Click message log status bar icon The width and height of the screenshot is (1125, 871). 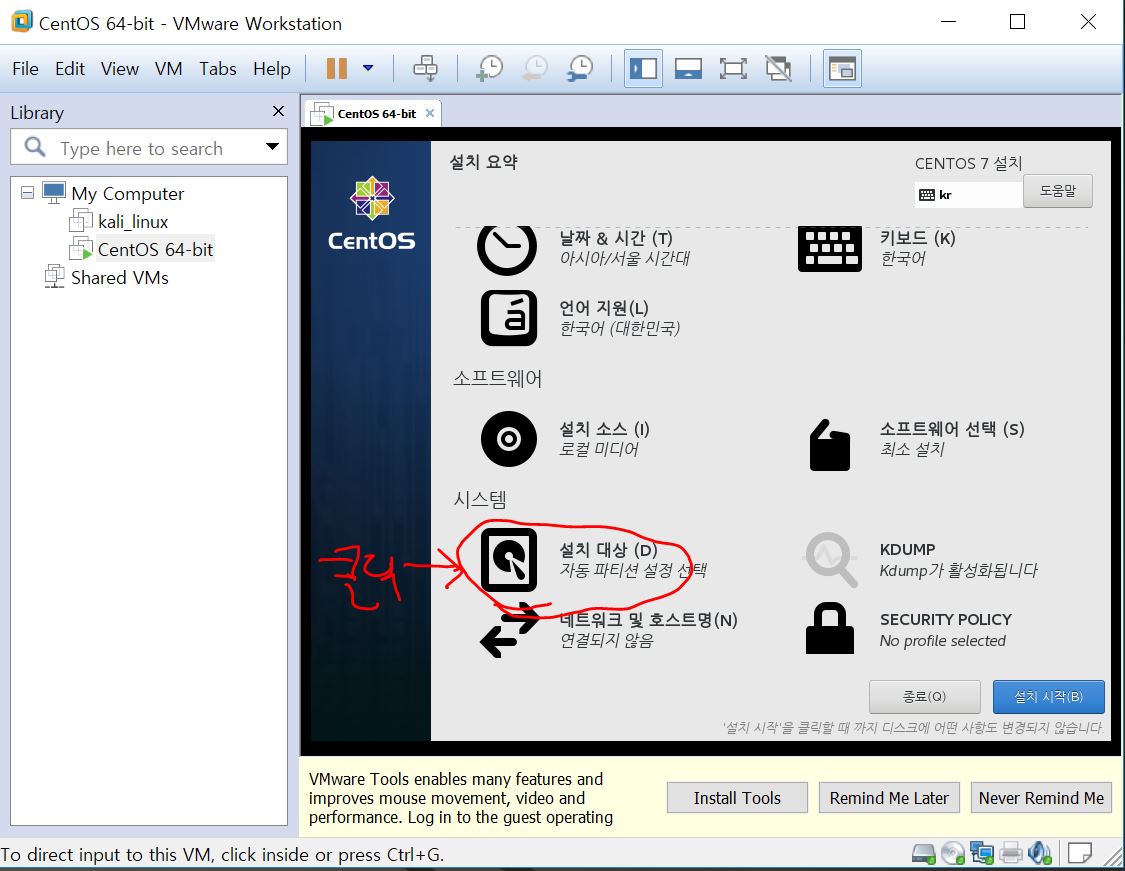tap(1080, 853)
